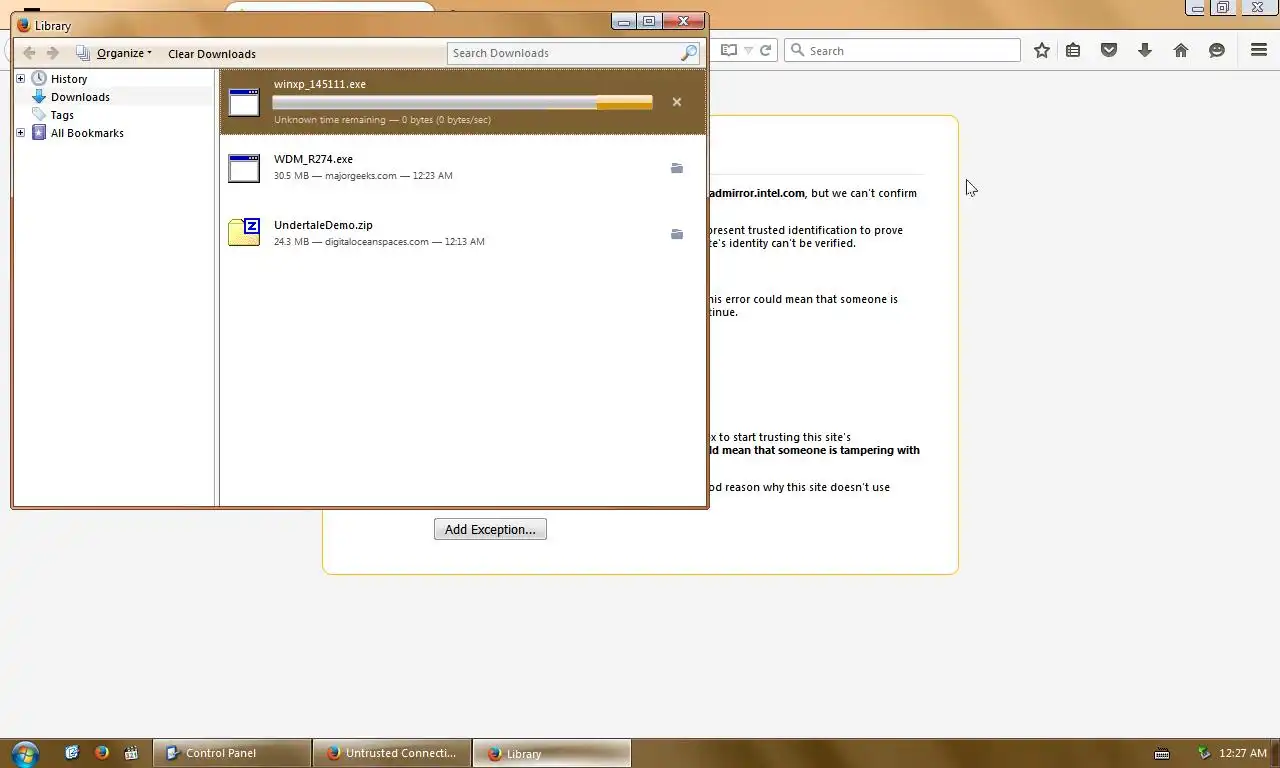
Task: Click the taskbar clock showing 12:27 AM
Action: point(1243,753)
